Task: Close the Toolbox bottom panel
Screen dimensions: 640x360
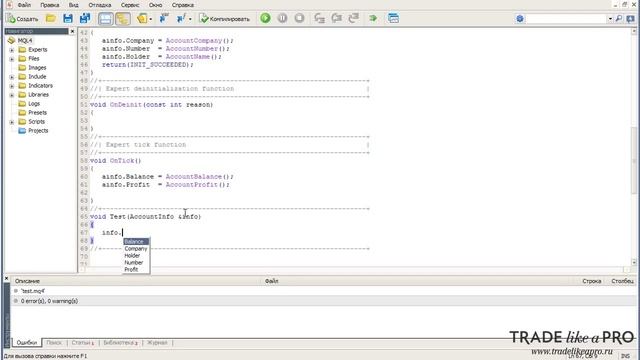Action: point(6,278)
